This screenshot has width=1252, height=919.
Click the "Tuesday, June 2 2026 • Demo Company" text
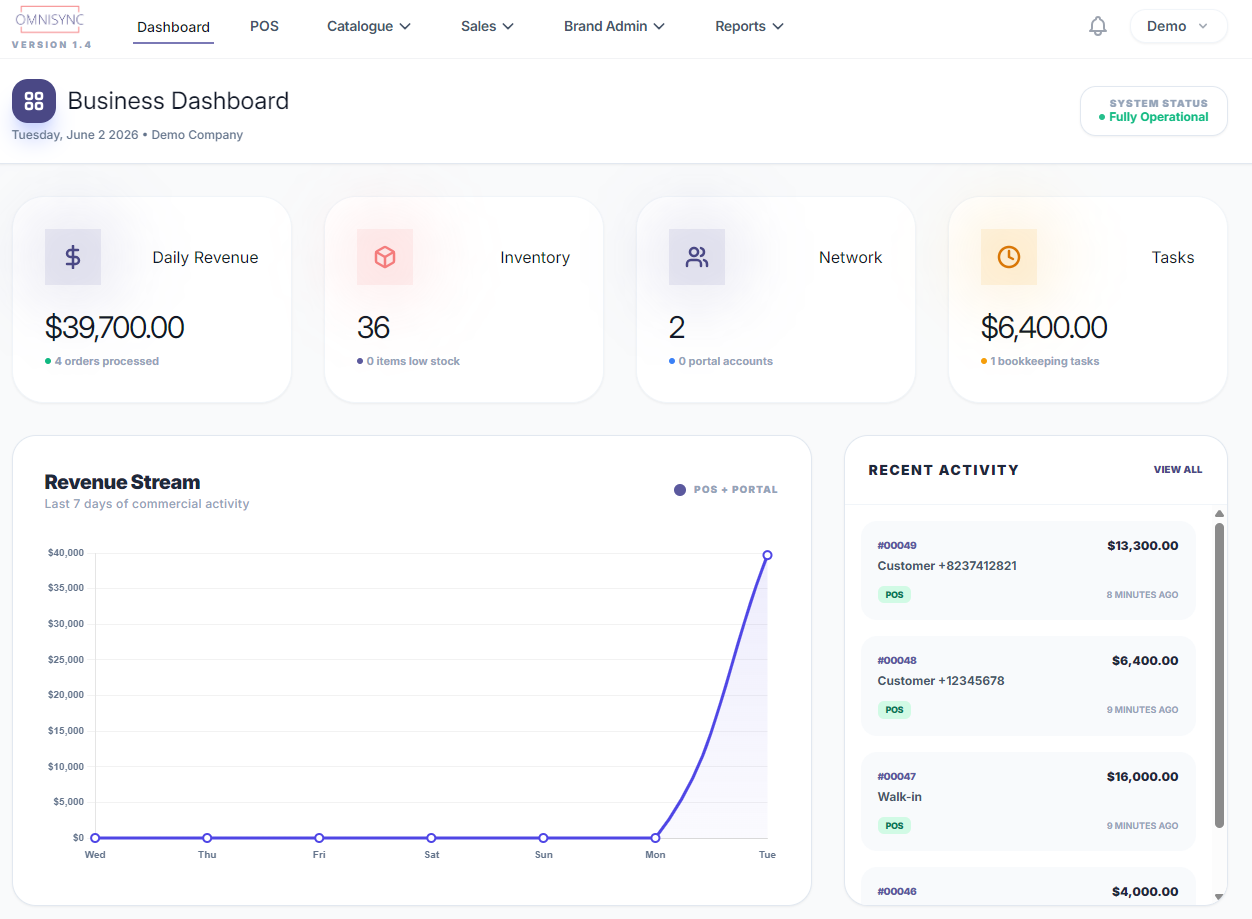(127, 135)
